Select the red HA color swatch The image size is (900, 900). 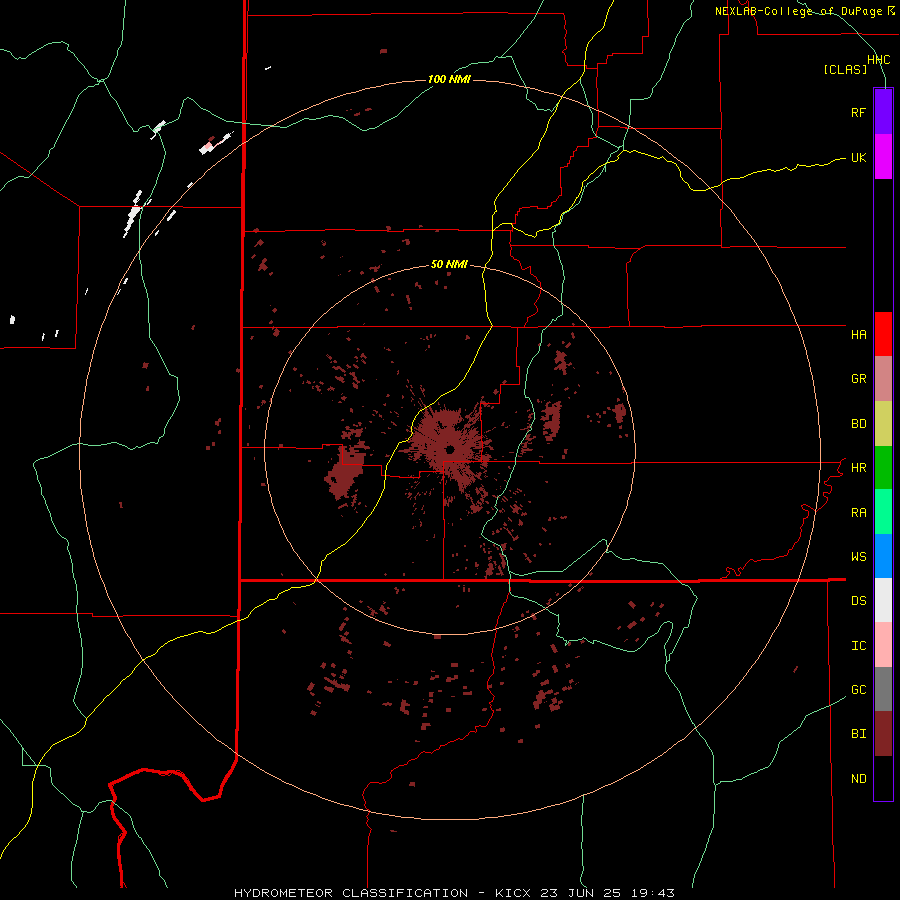[883, 334]
